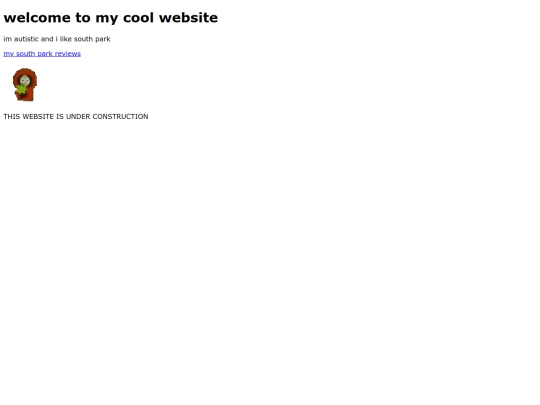Click the word 'UNDER' in the notice
The height and width of the screenshot is (405, 540).
[x=78, y=116]
